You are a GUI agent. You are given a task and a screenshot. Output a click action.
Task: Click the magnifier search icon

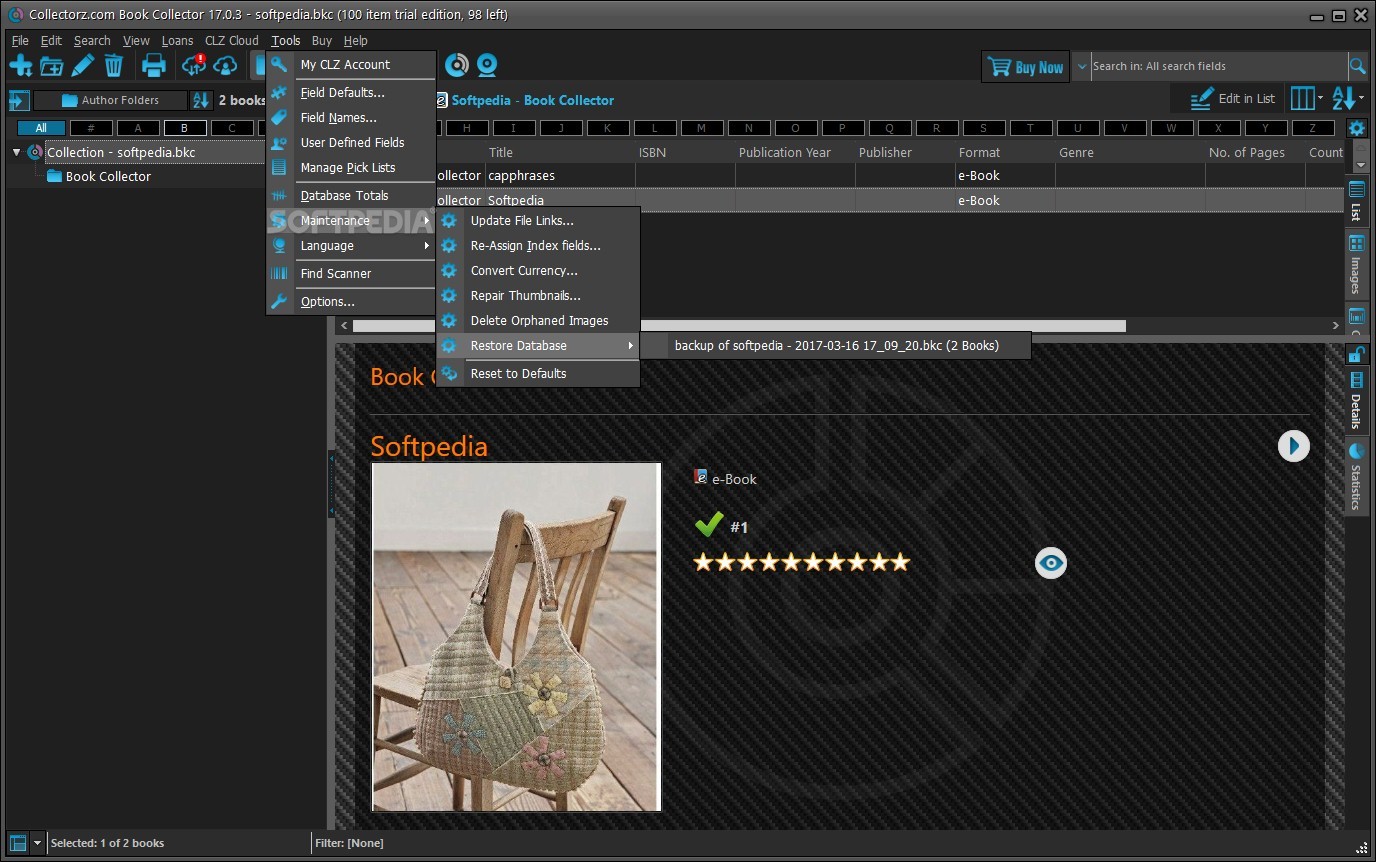tap(1357, 66)
